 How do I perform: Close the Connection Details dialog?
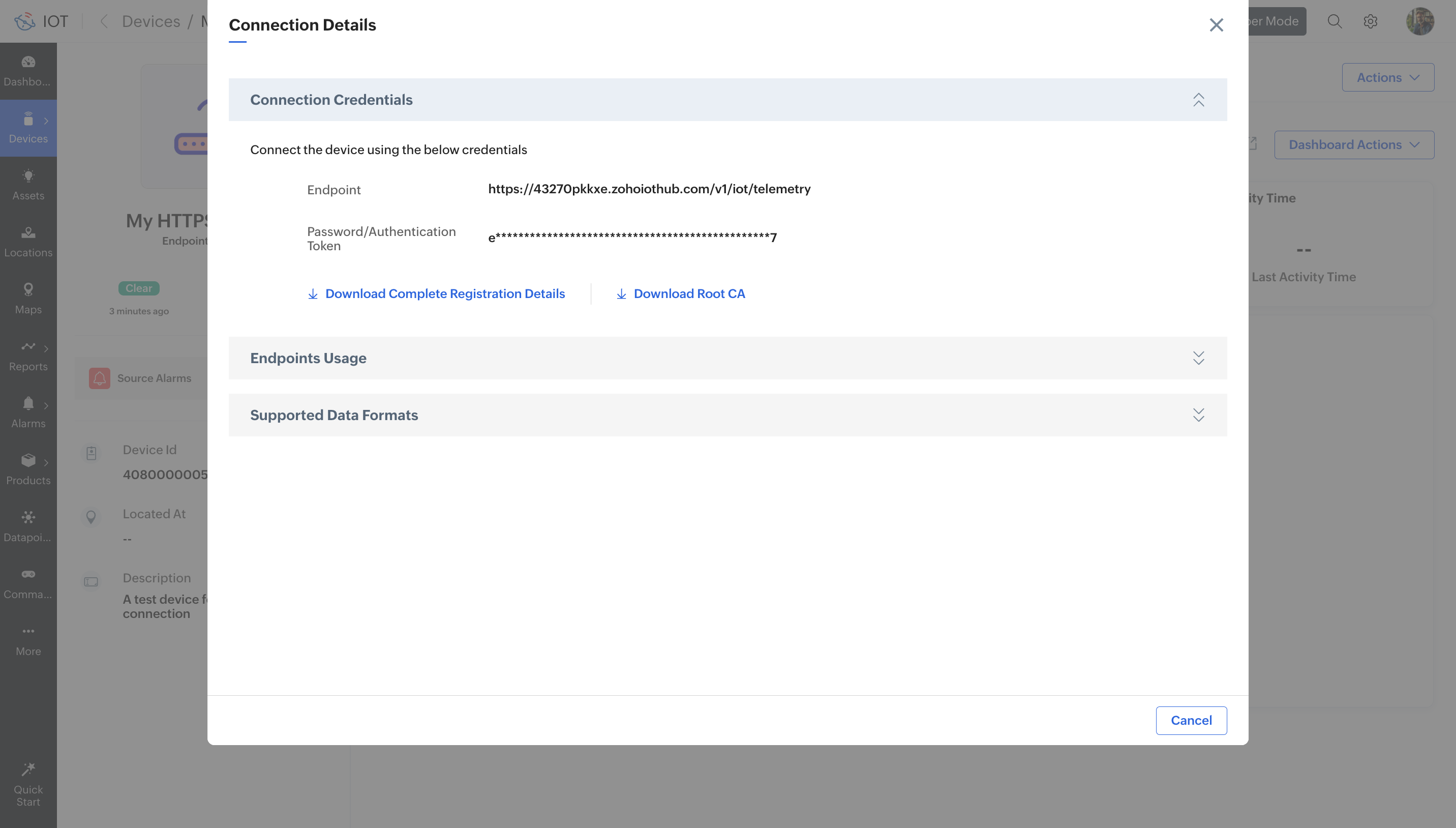pyautogui.click(x=1216, y=25)
